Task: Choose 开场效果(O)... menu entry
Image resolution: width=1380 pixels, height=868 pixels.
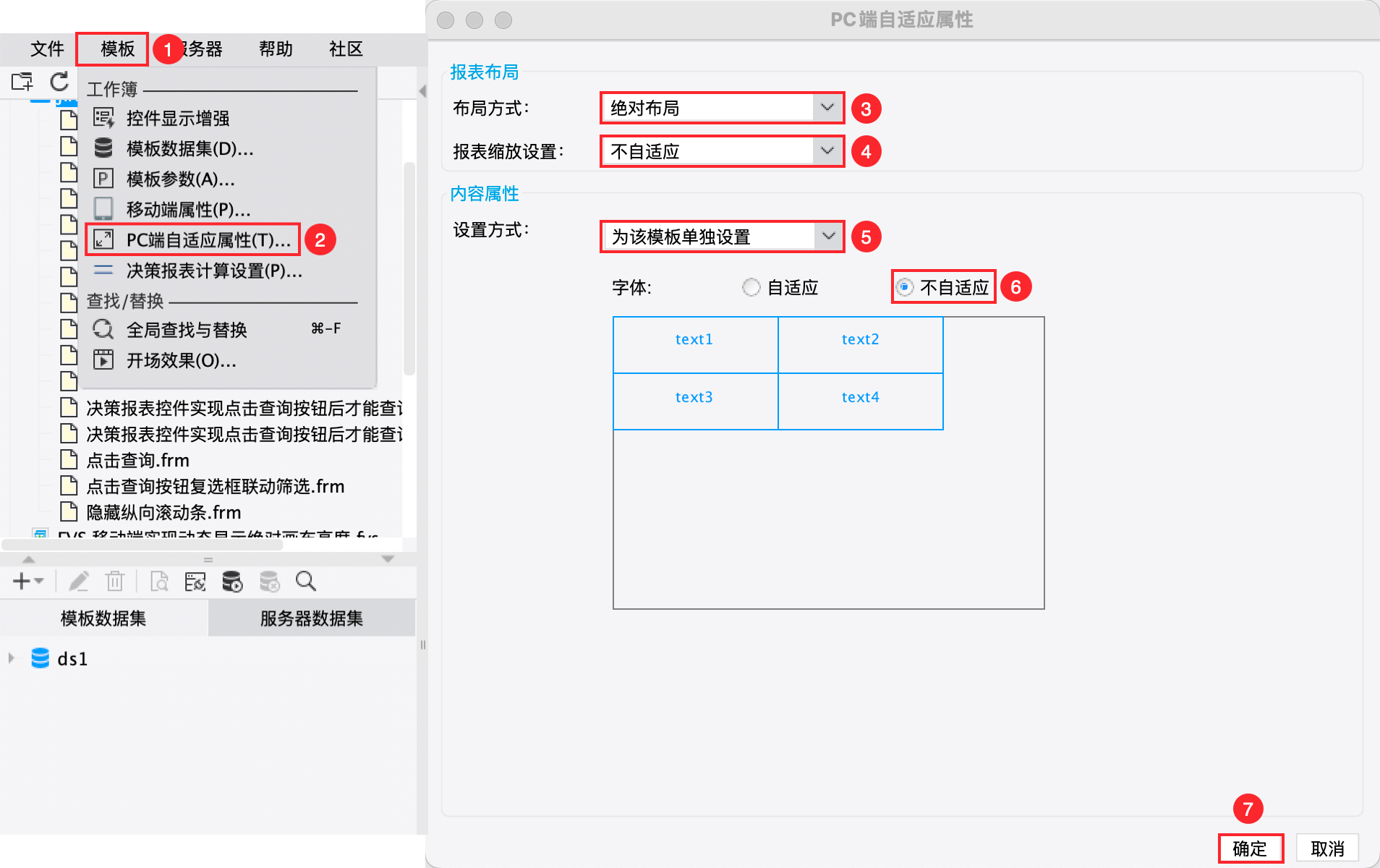Action: [x=181, y=360]
